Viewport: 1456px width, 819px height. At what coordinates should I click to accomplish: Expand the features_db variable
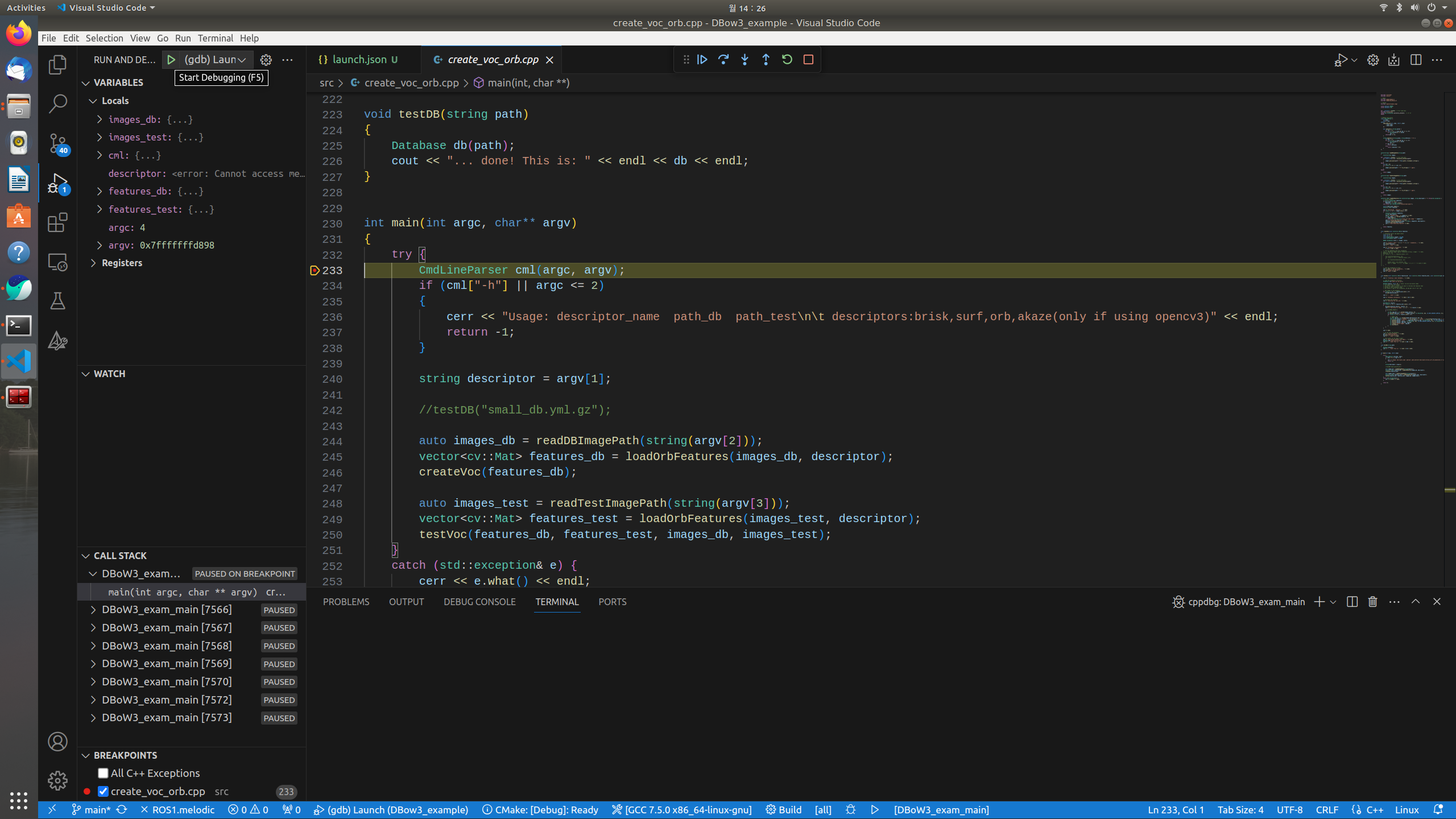tap(100, 191)
